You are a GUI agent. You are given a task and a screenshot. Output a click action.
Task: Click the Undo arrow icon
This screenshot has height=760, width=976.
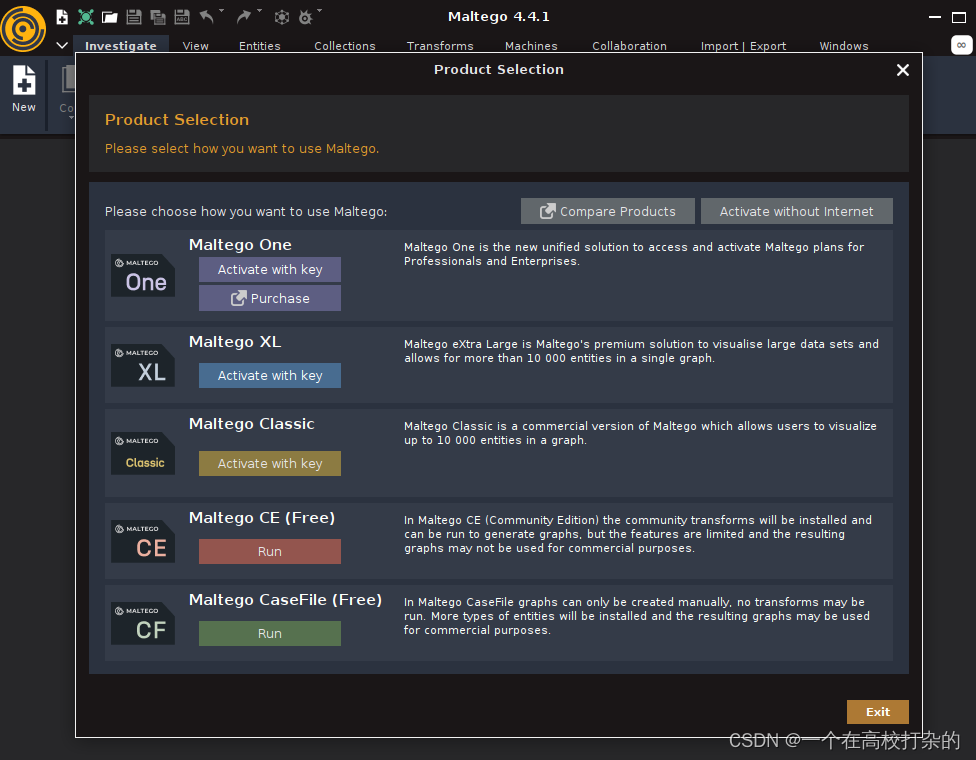[x=207, y=17]
